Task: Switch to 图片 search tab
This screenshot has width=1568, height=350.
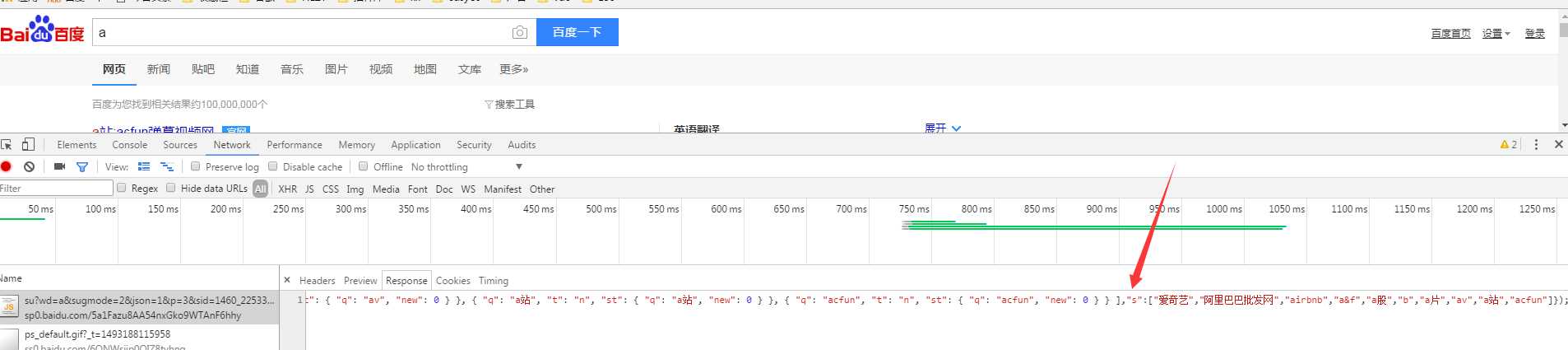Action: pyautogui.click(x=336, y=69)
